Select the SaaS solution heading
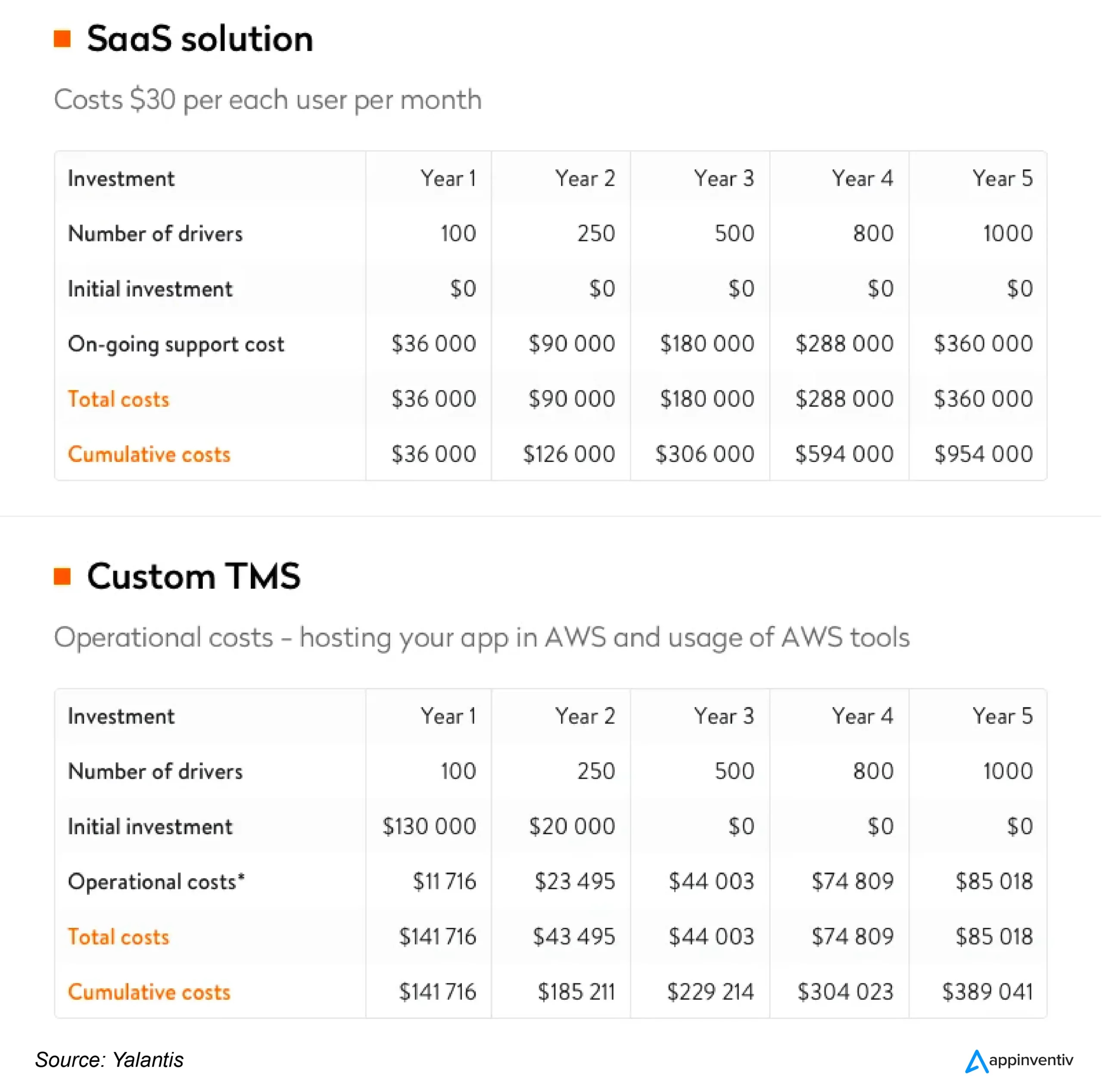The image size is (1103, 1092). pos(200,39)
